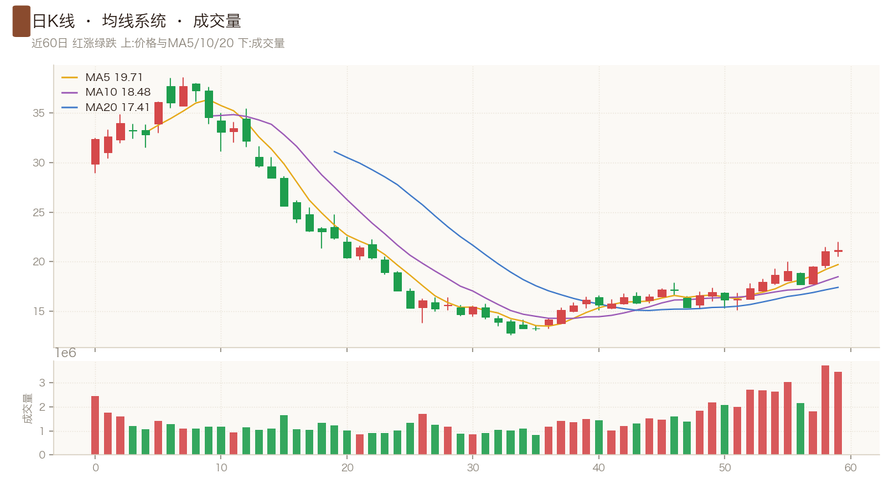Screen dimensions: 893x500
Task: Click the 1e6 volume scale label
Action: click(x=65, y=353)
